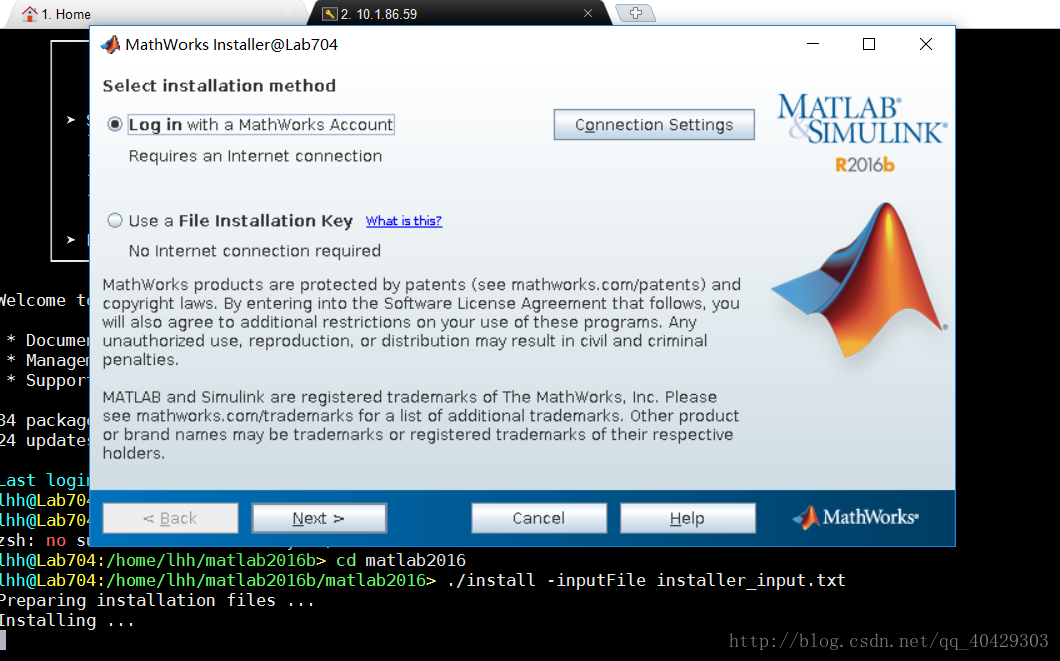This screenshot has height=661, width=1060.
Task: Click 'No Internet connection required' text
Action: click(254, 251)
